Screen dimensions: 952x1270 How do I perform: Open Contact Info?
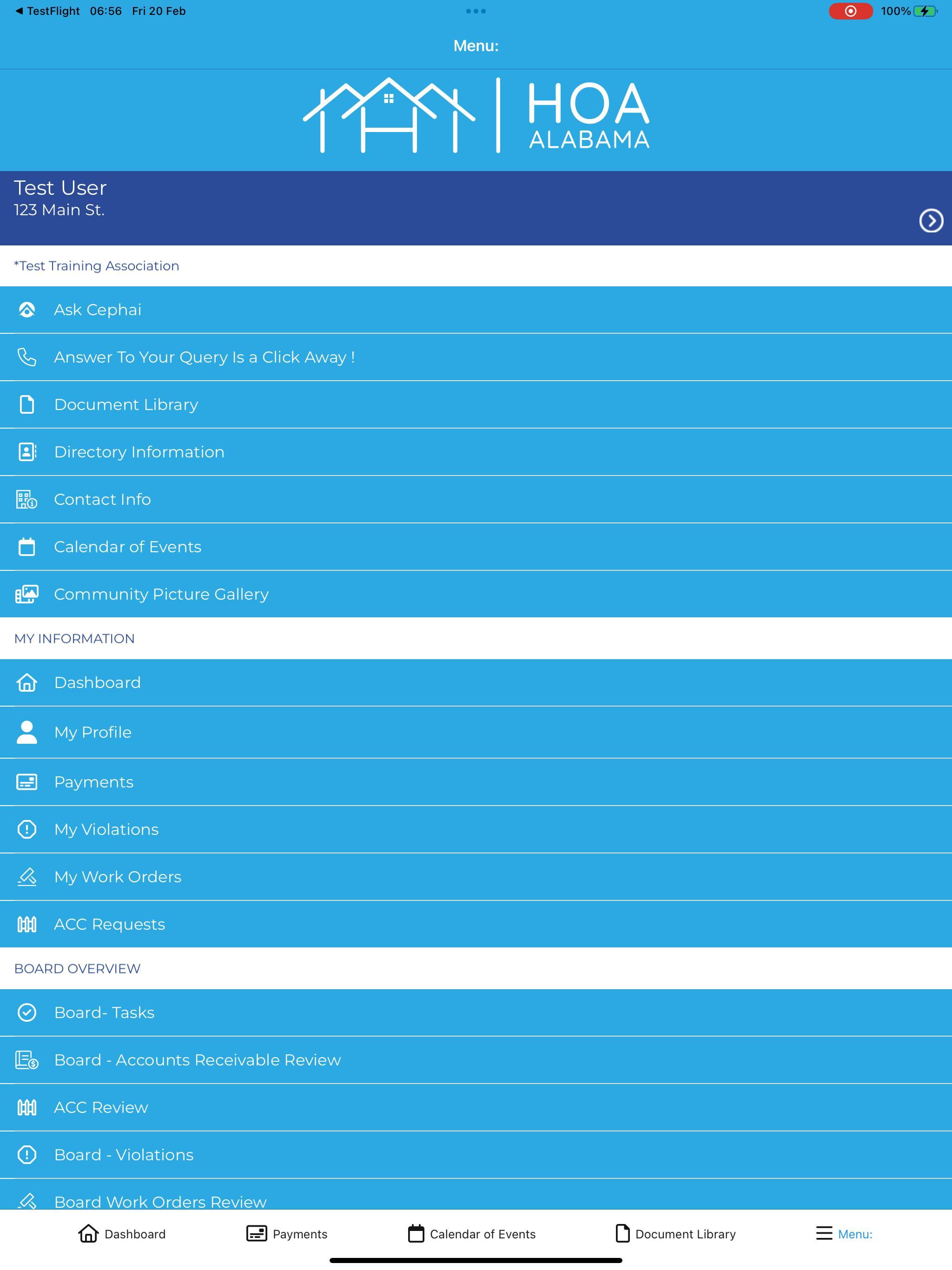click(x=476, y=500)
